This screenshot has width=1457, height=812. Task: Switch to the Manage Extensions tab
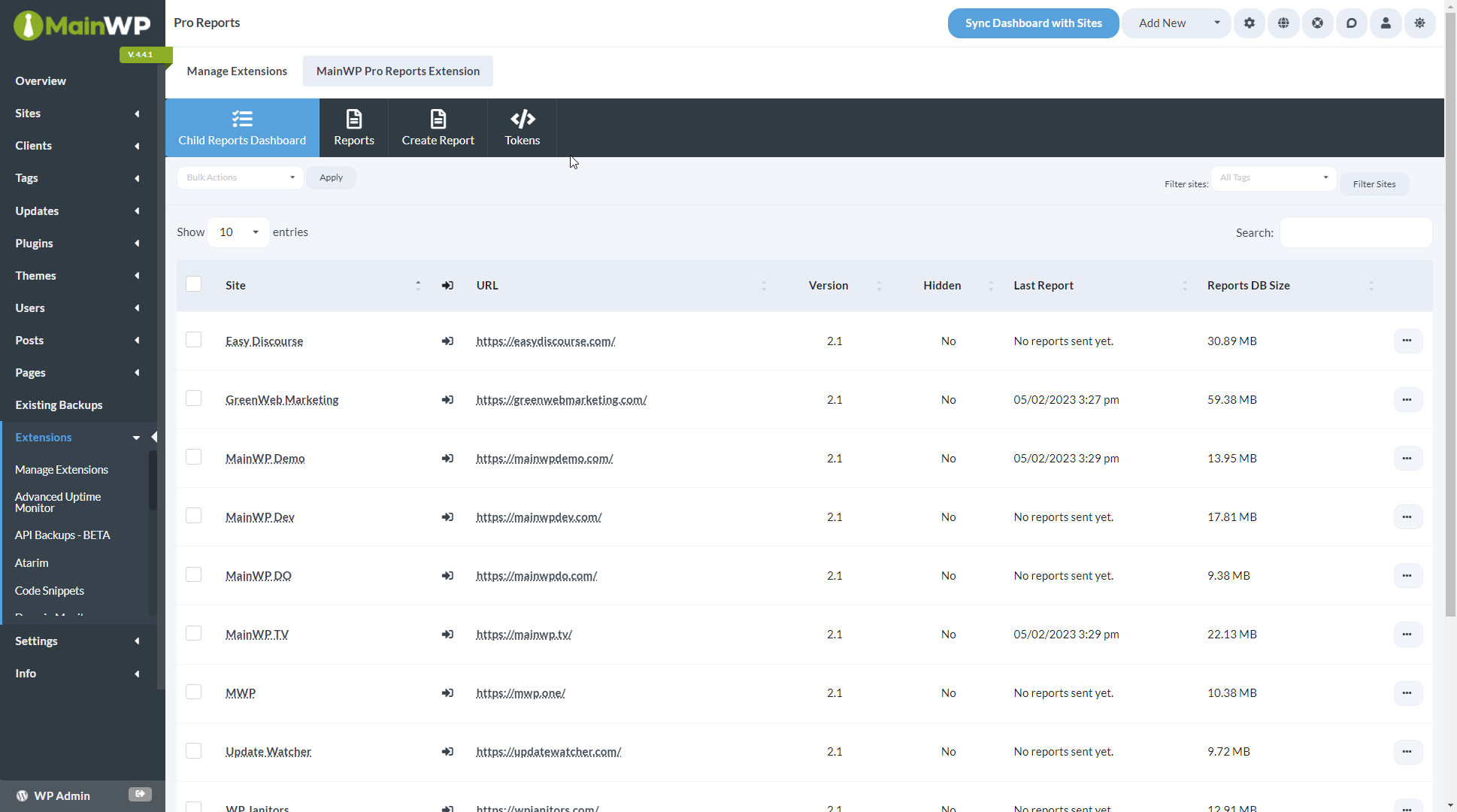coord(237,71)
